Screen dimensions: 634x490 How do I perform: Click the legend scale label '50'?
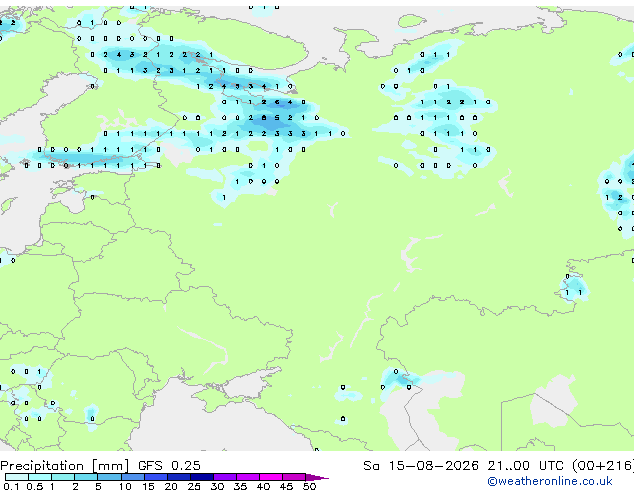click(x=309, y=486)
